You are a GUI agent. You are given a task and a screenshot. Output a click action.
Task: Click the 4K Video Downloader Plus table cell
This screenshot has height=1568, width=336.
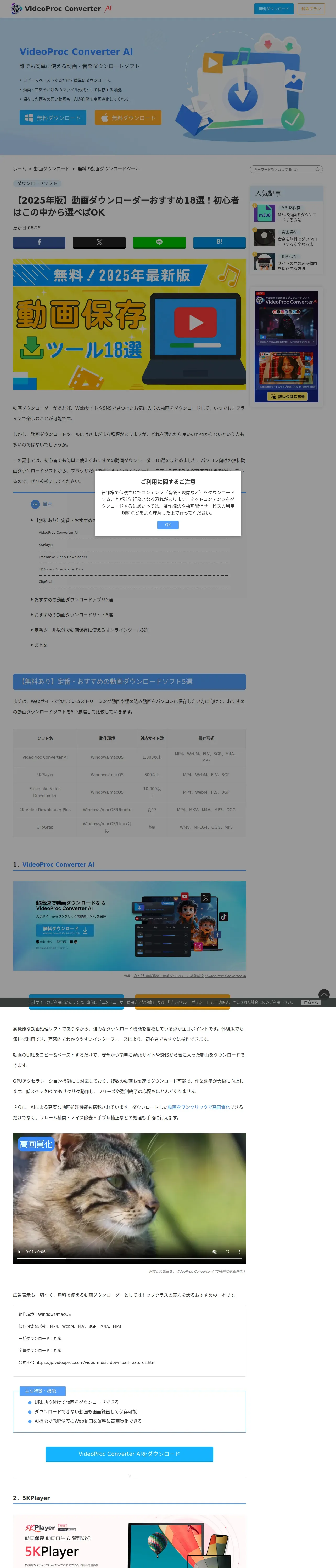(44, 810)
